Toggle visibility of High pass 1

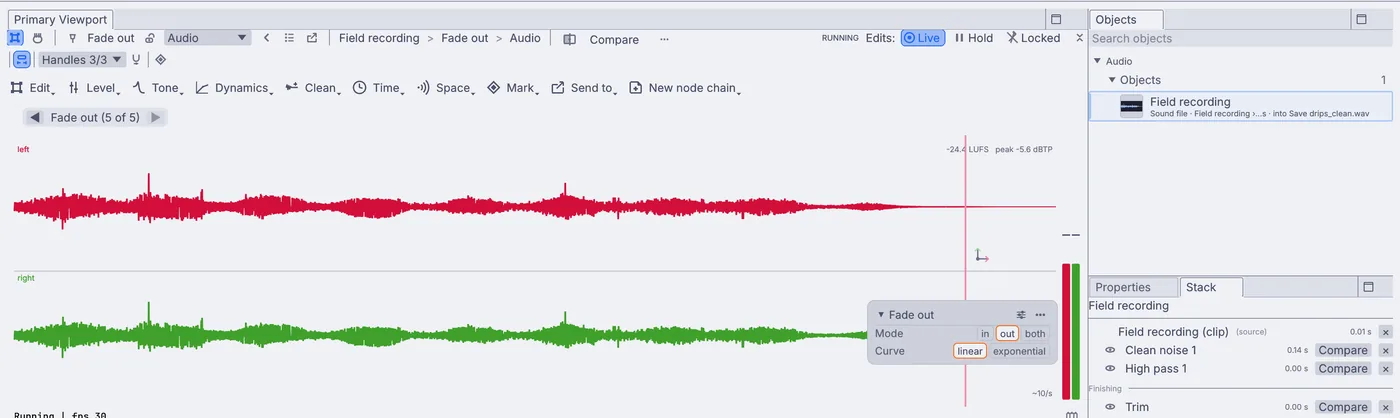1110,369
